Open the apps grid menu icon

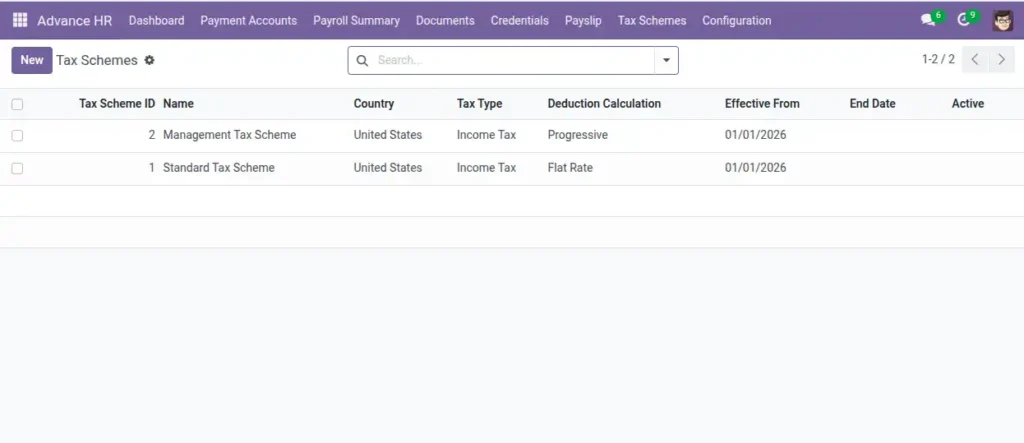pyautogui.click(x=20, y=20)
